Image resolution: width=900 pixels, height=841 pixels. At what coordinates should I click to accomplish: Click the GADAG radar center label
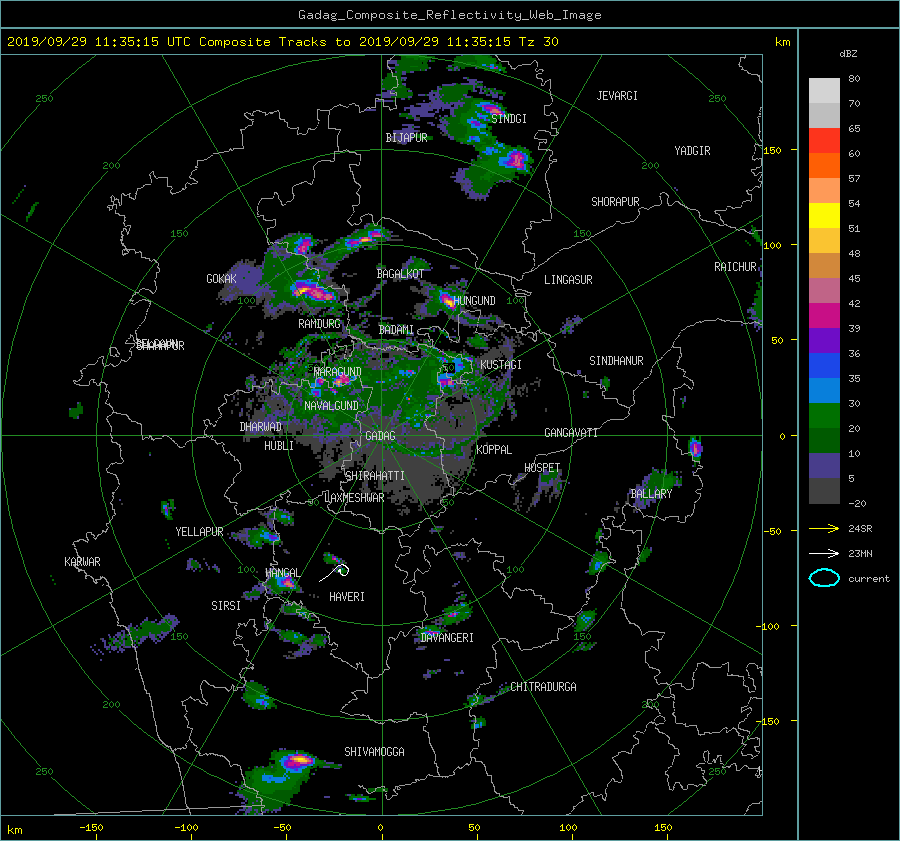point(380,436)
